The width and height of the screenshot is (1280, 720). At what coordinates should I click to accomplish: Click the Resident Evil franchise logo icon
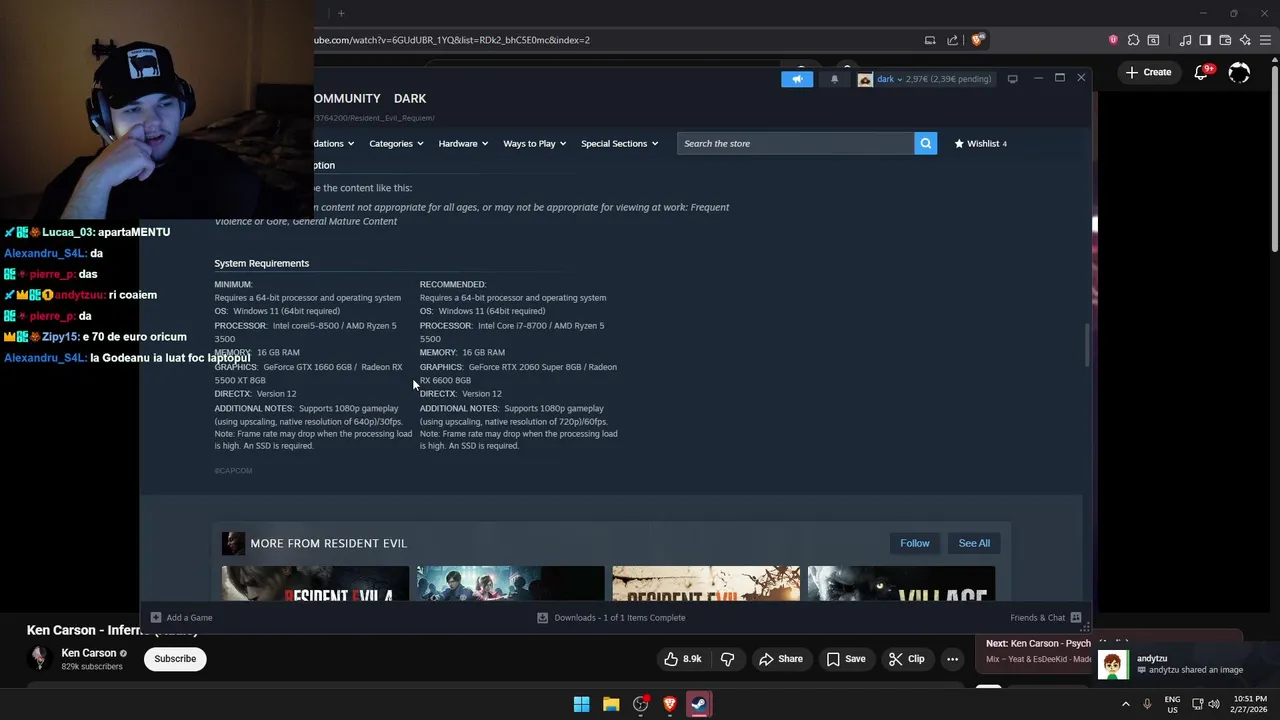(x=233, y=543)
